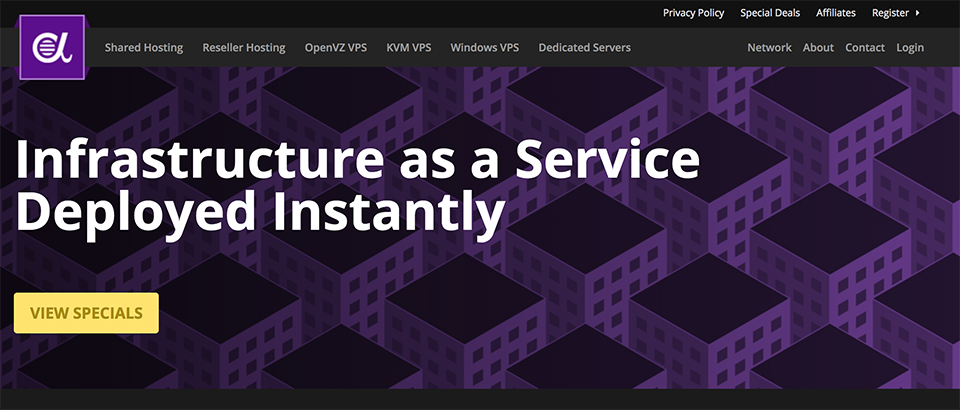Click the yellow VIEW SPECIALS button
Image resolution: width=960 pixels, height=410 pixels.
[x=86, y=313]
